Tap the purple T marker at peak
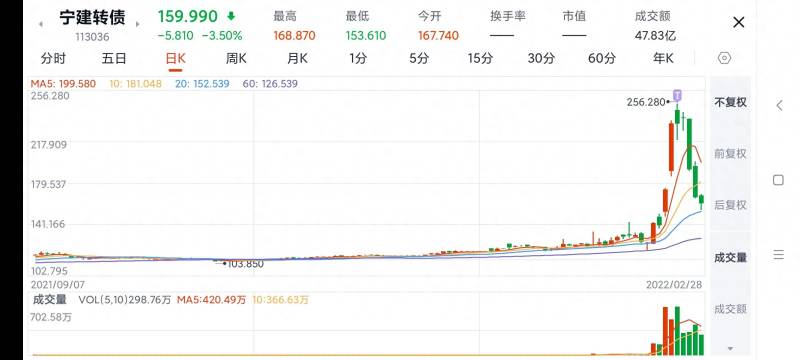 coord(677,95)
